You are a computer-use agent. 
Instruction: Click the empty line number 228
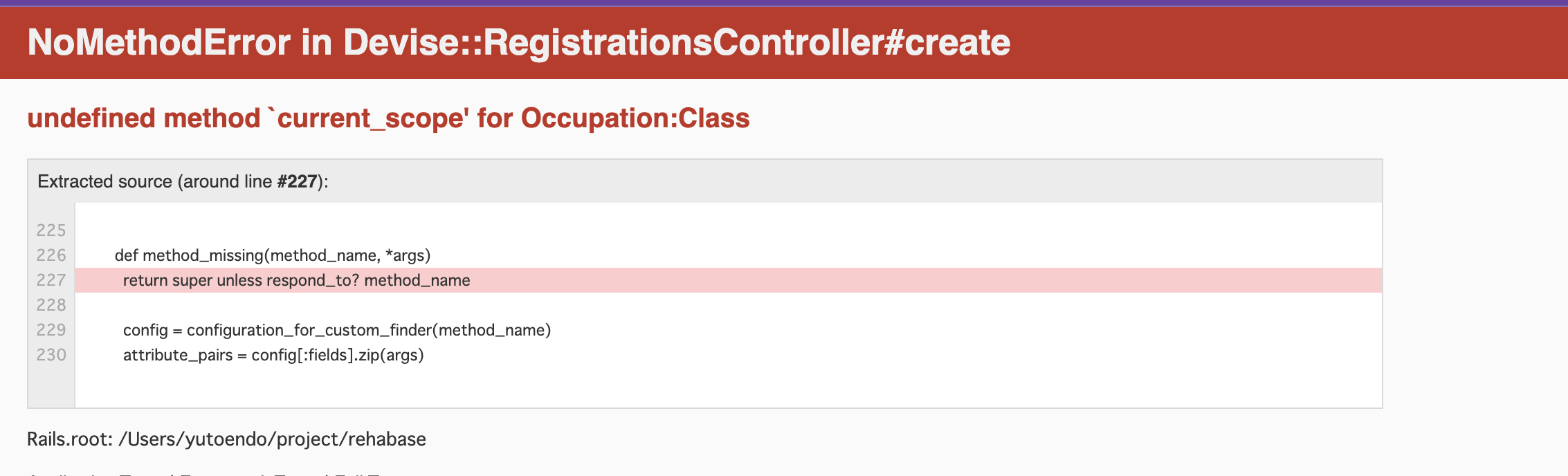click(51, 305)
